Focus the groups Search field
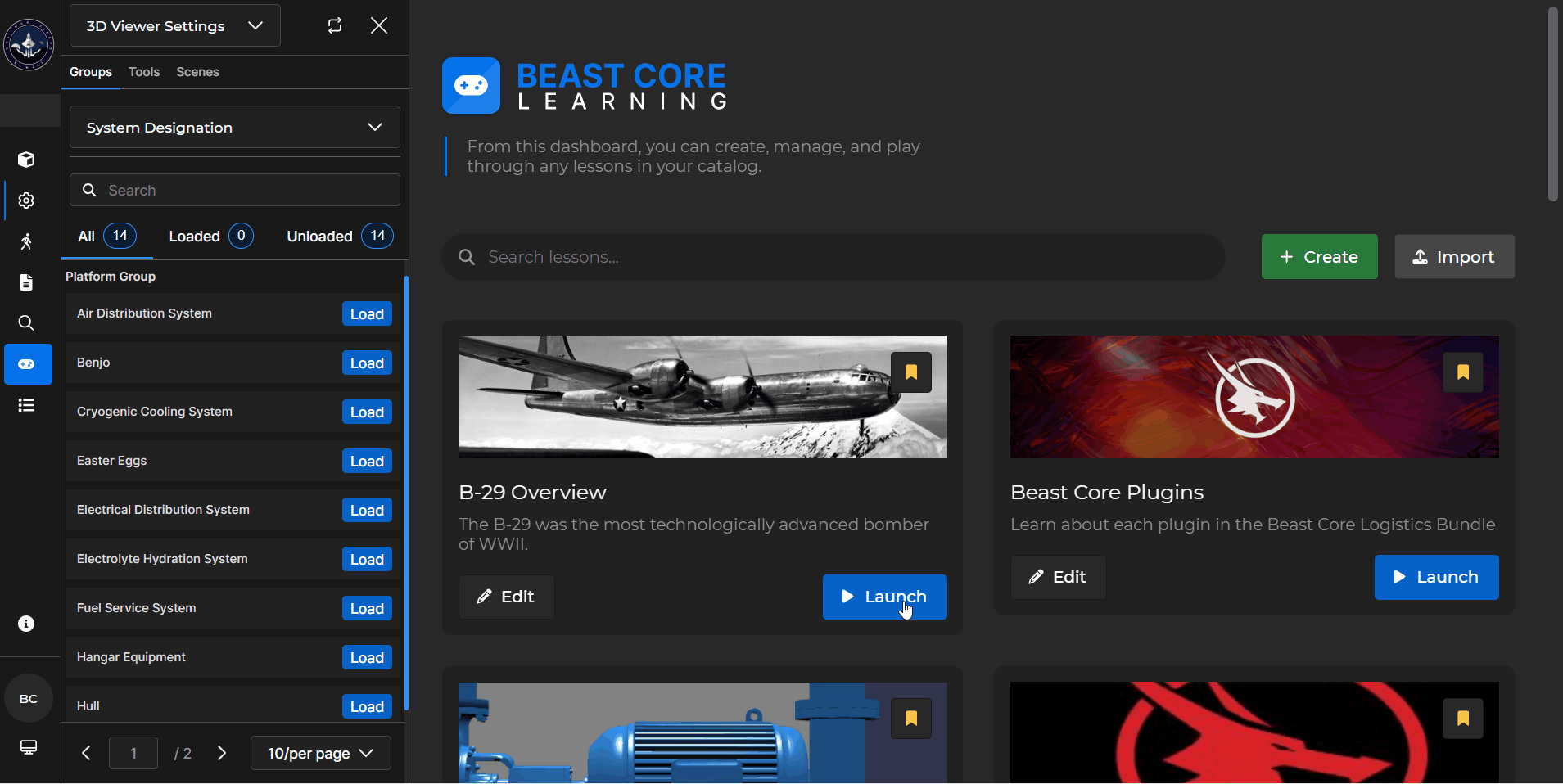 pyautogui.click(x=235, y=190)
